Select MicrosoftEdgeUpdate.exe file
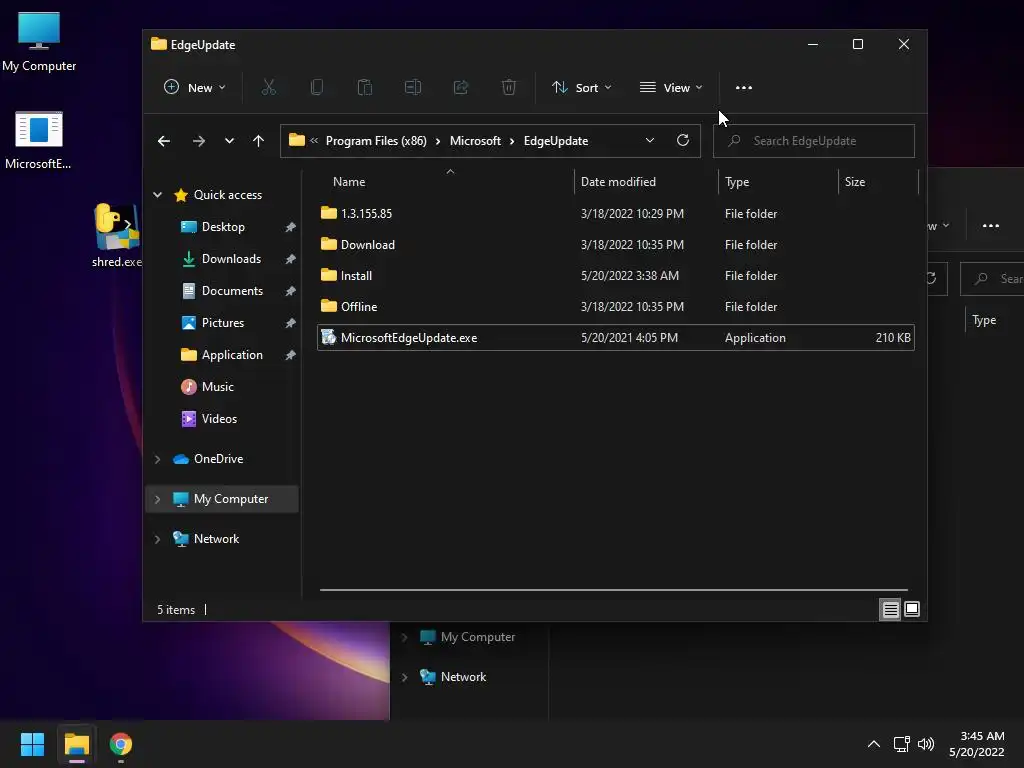 [x=615, y=338]
